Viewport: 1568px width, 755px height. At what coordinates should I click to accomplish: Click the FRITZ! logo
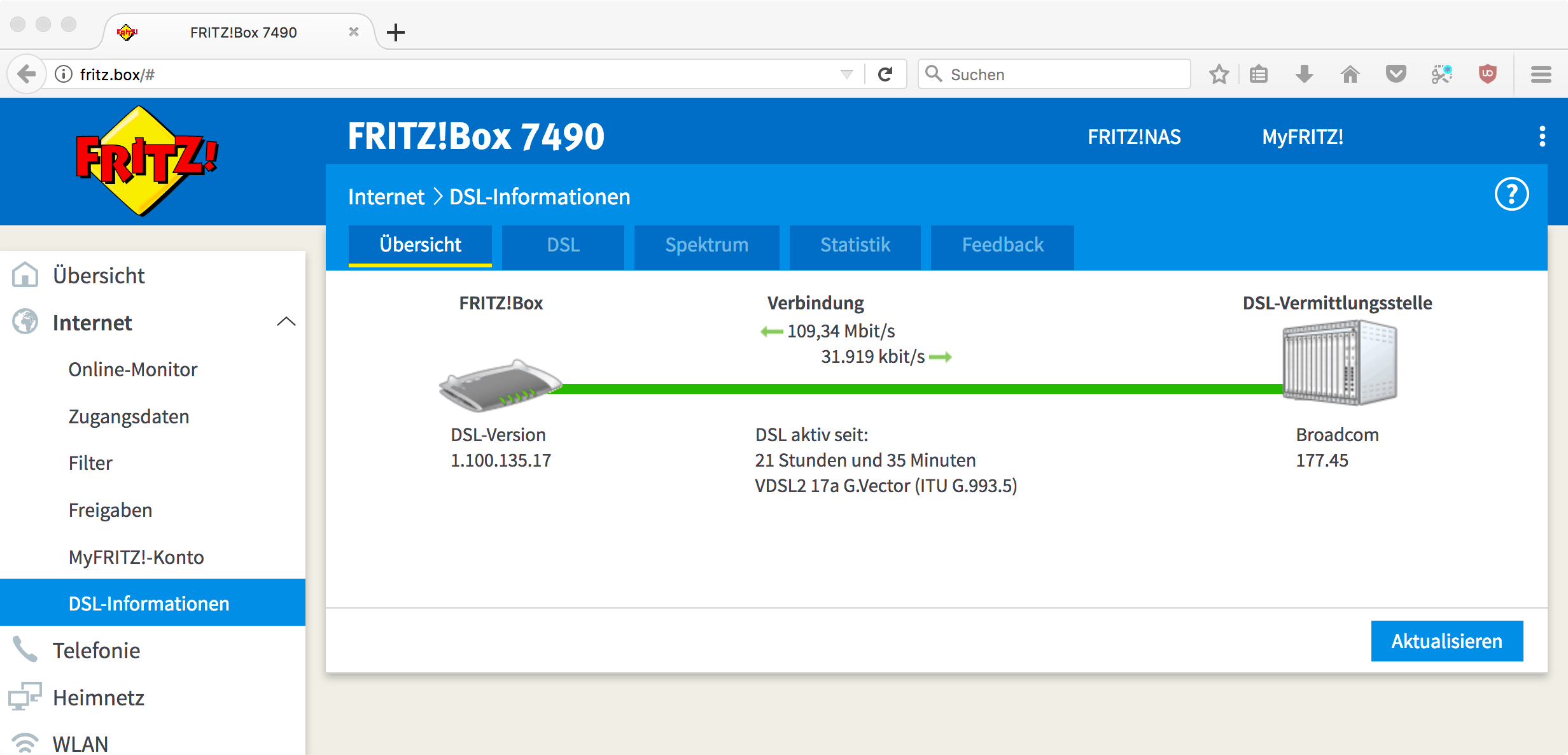[146, 160]
